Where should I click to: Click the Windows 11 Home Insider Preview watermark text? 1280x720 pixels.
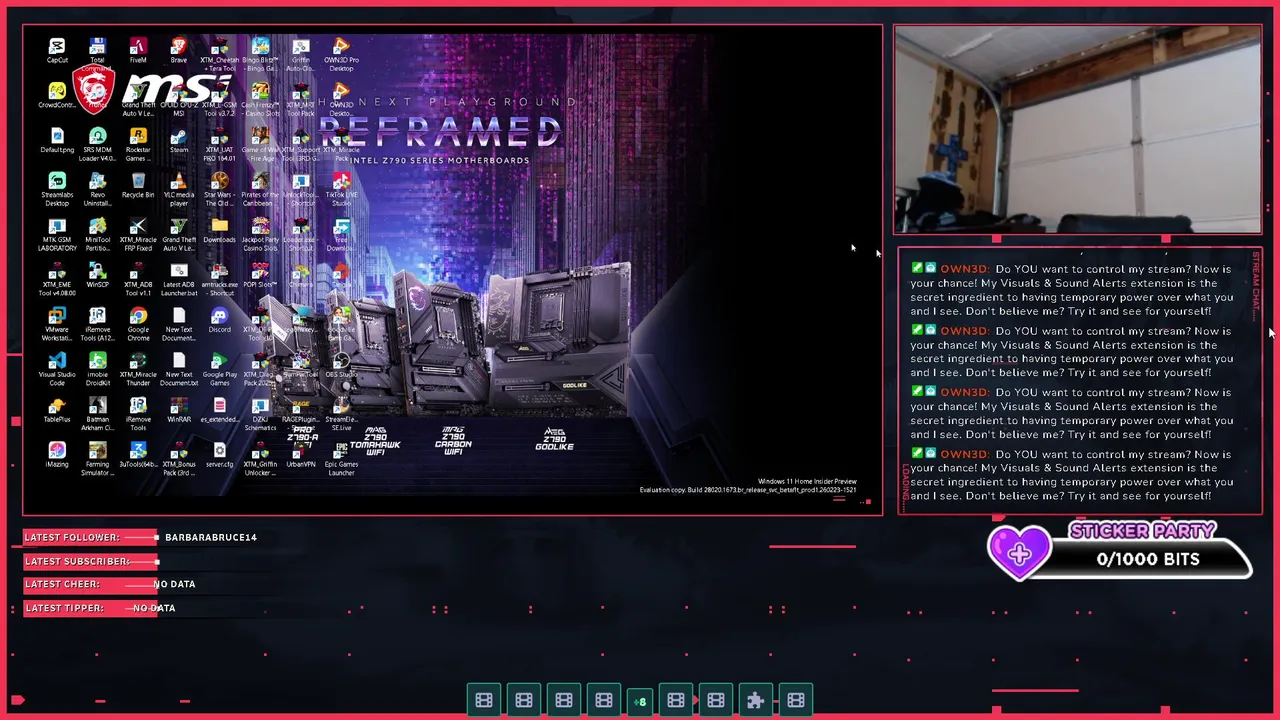tap(807, 482)
